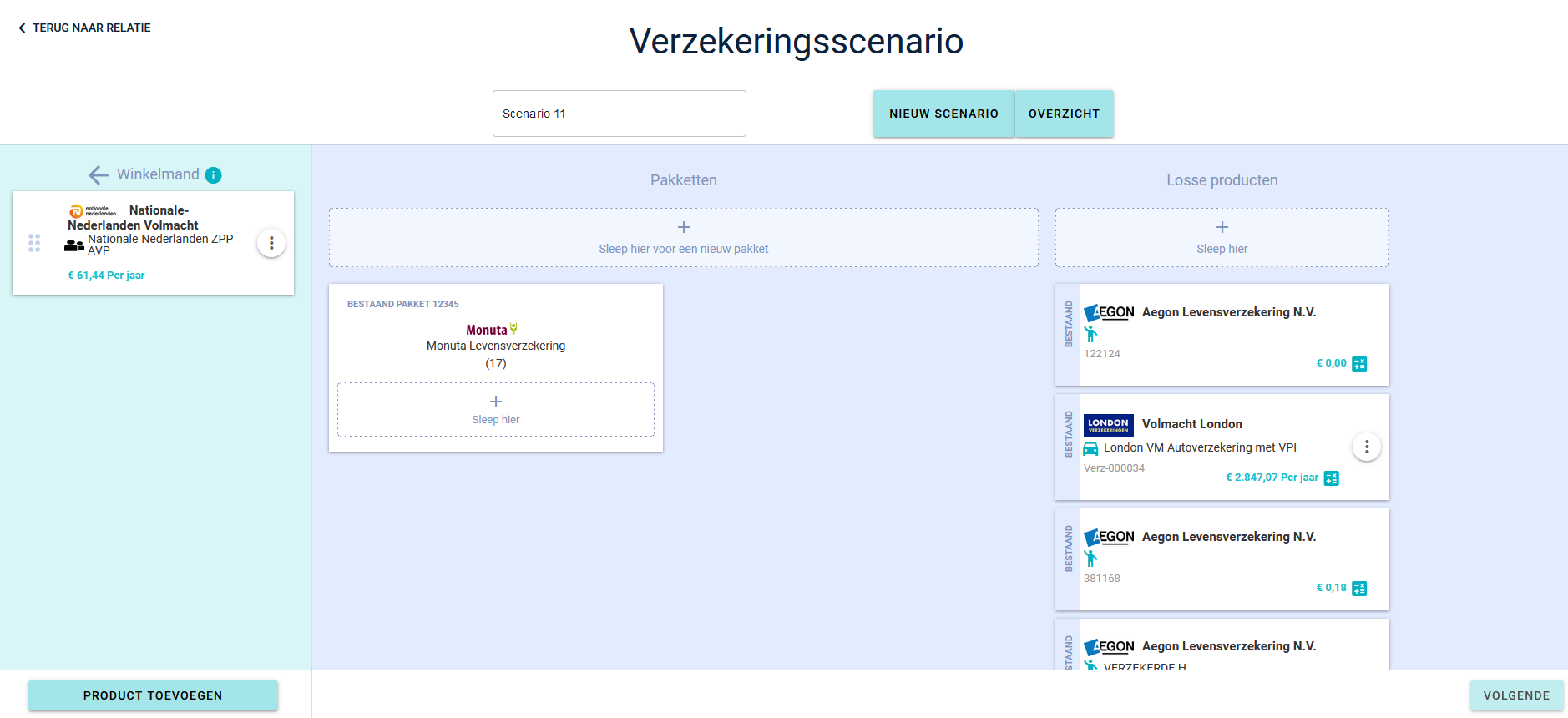
Task: Show Winkelmand info tooltip icon
Action: pyautogui.click(x=214, y=175)
